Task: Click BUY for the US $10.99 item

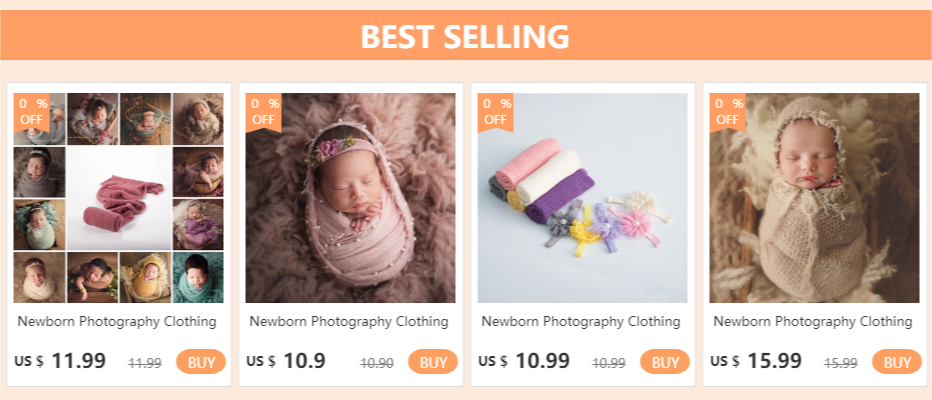Action: point(665,362)
